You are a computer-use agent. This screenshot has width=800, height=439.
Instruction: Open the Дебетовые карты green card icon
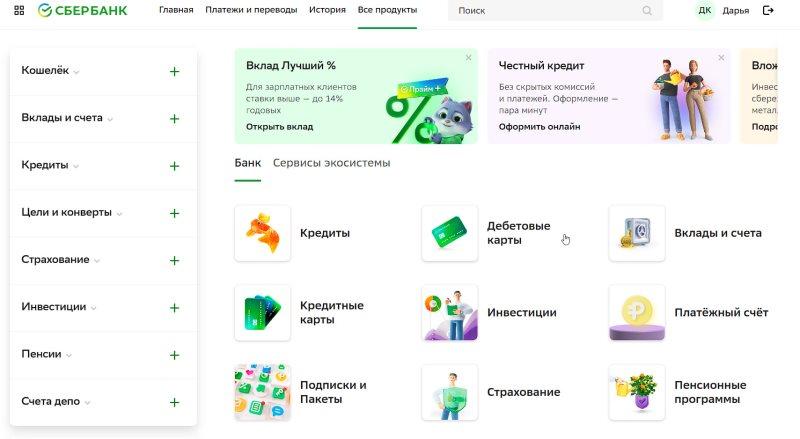pyautogui.click(x=449, y=233)
